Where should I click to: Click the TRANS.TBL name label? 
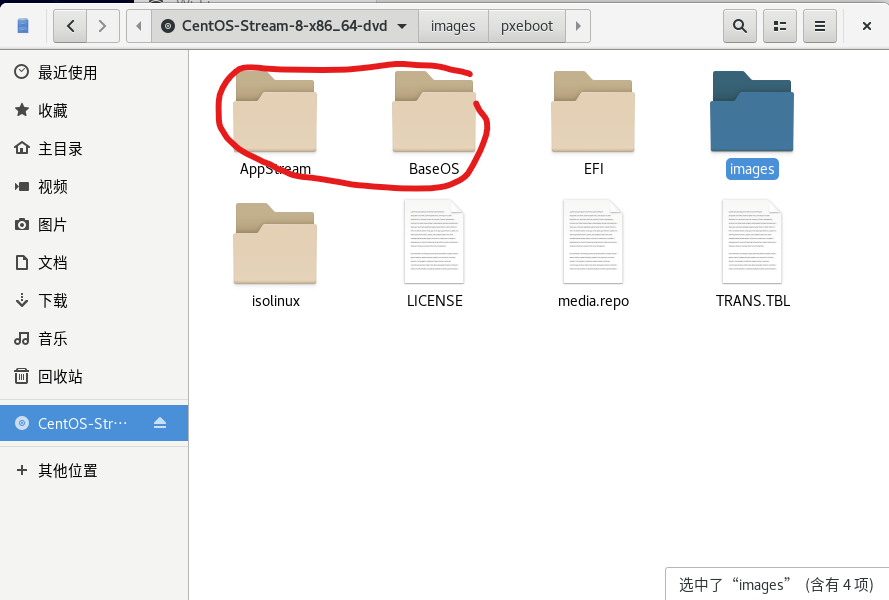click(x=753, y=301)
